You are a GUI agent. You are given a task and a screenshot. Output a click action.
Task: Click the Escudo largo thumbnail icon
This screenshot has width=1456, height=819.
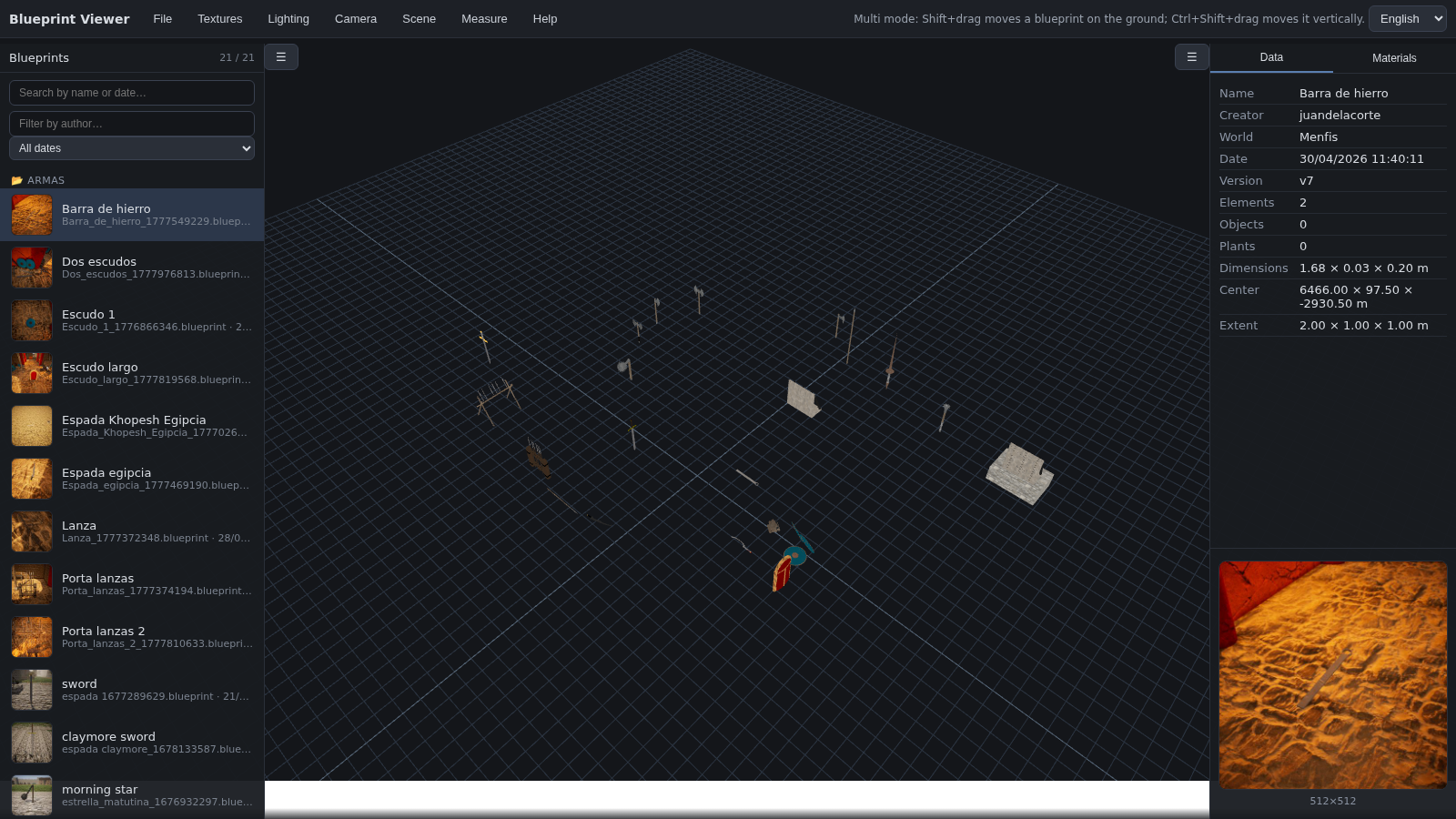click(x=32, y=373)
